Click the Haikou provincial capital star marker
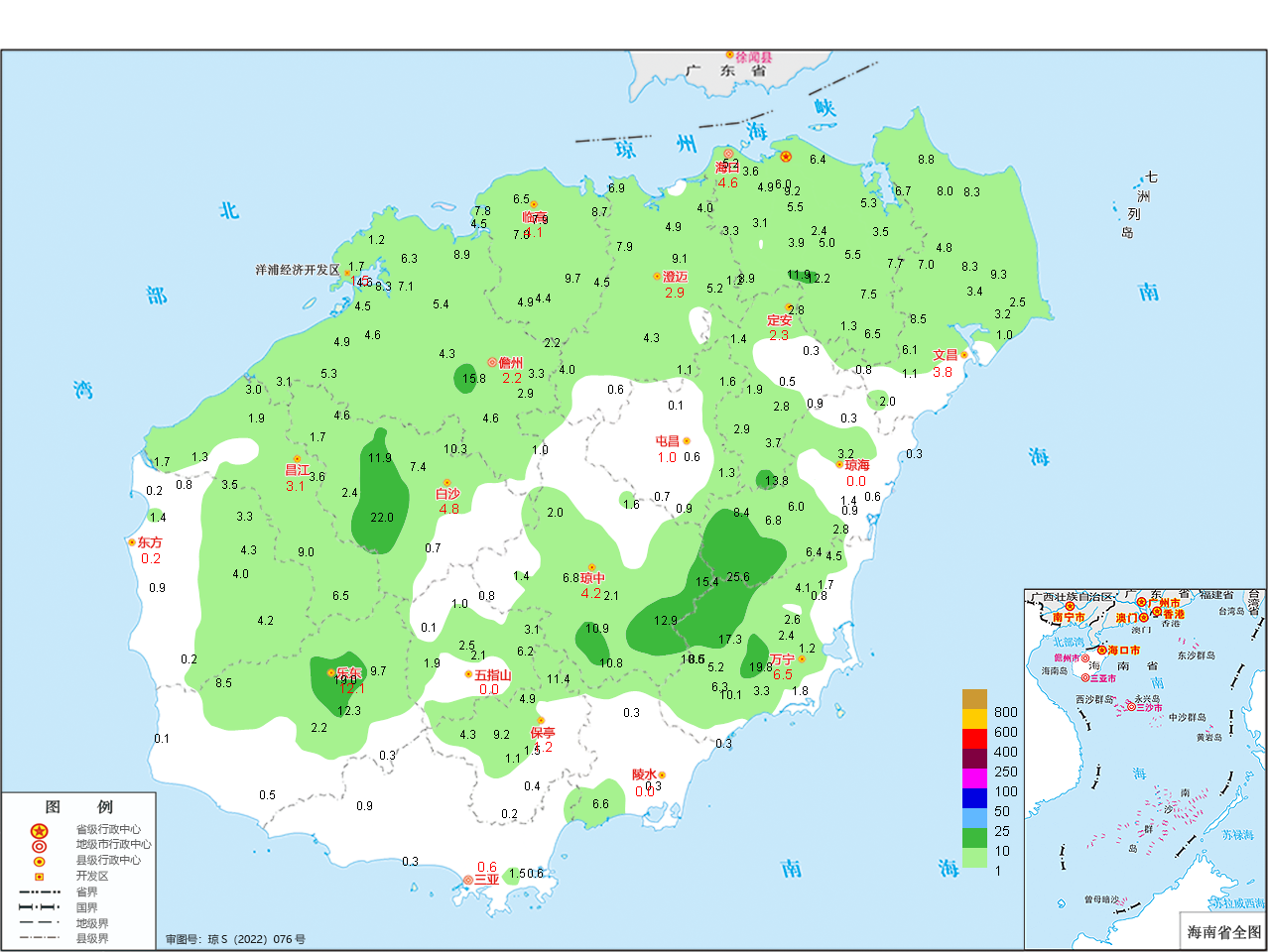 point(786,157)
